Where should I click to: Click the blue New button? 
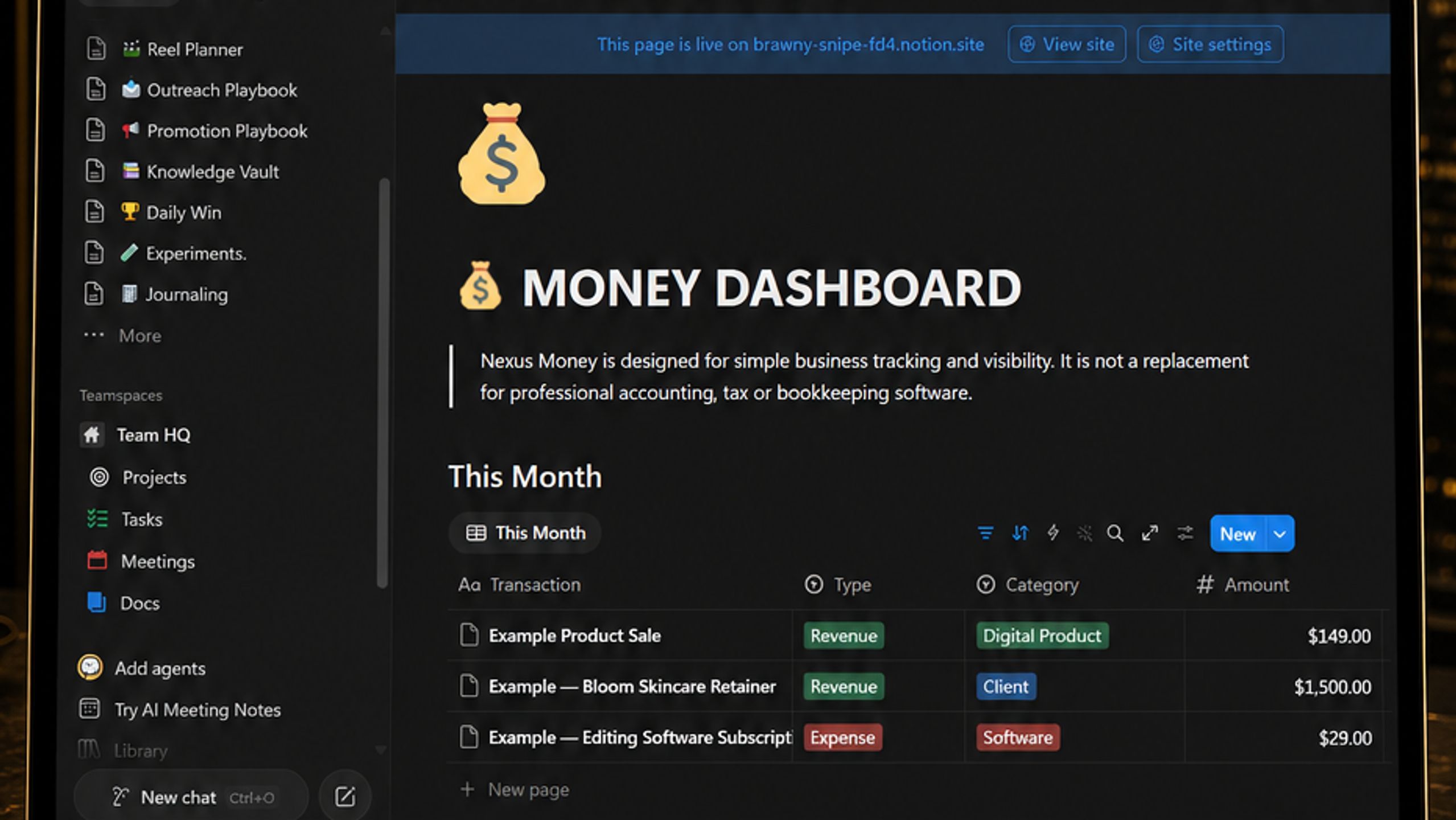click(x=1238, y=534)
